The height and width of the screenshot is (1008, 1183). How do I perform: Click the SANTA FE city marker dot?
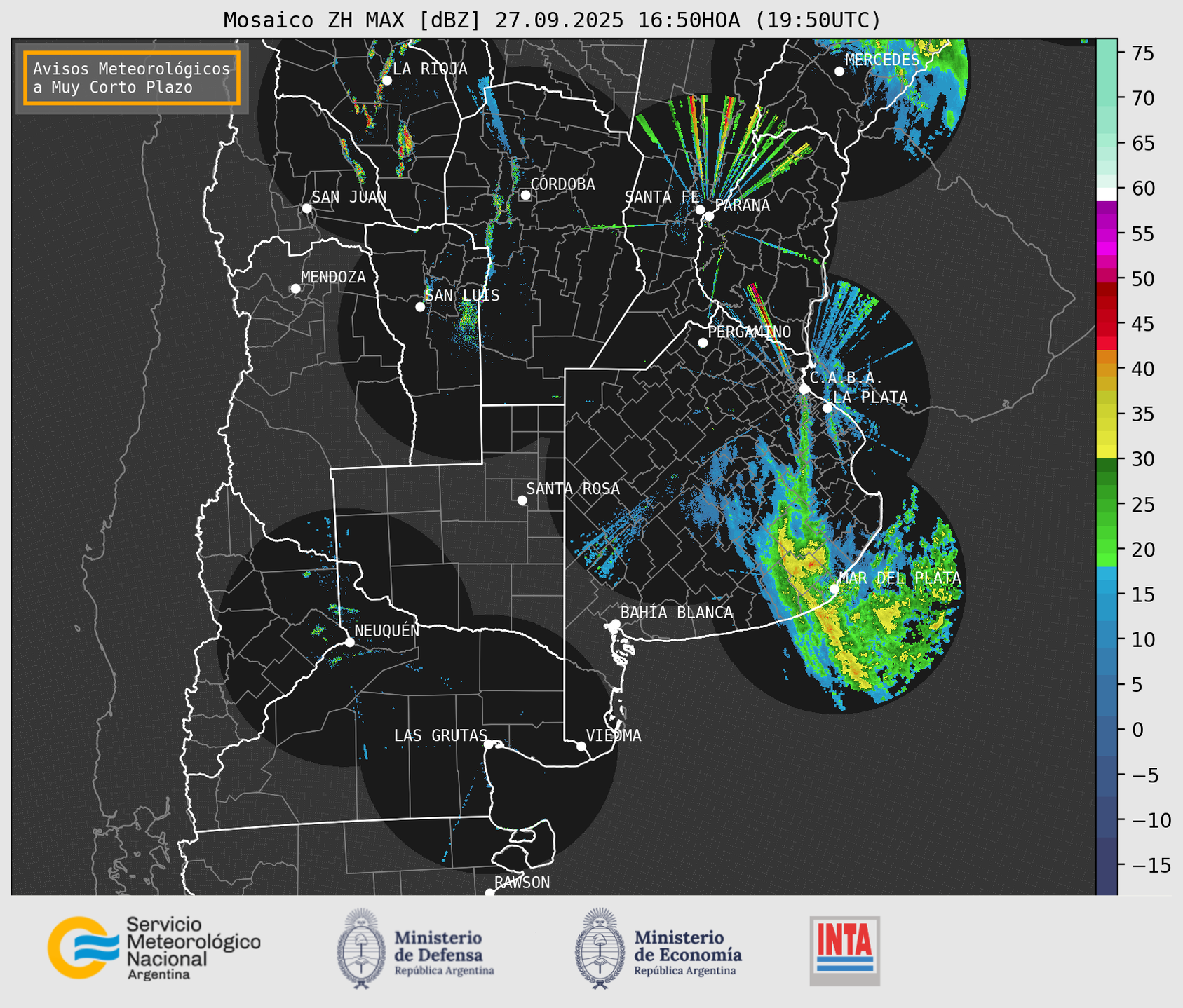click(x=700, y=210)
